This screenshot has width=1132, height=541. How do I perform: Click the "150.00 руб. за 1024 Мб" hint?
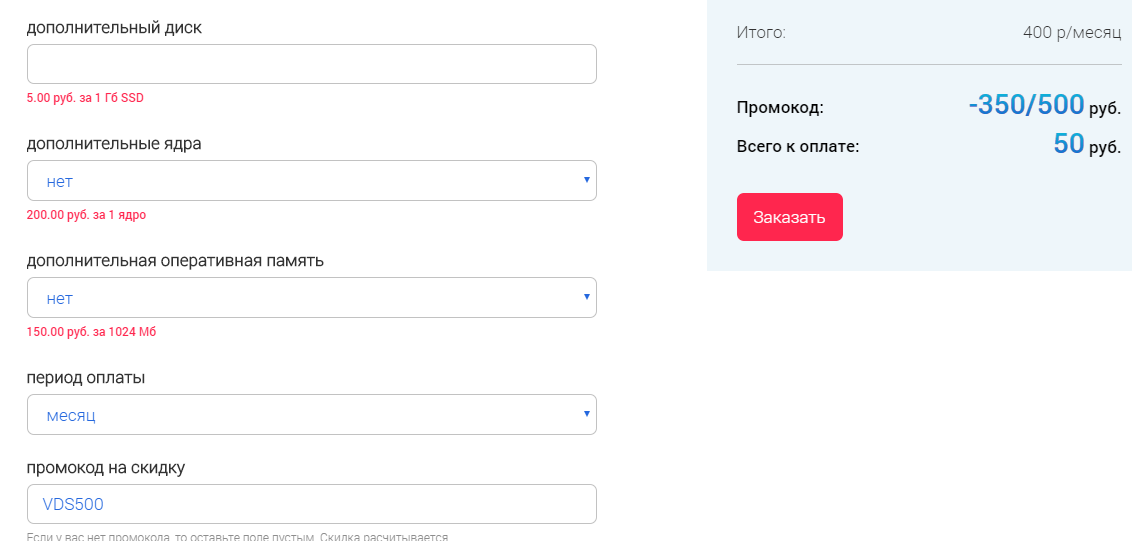(91, 332)
